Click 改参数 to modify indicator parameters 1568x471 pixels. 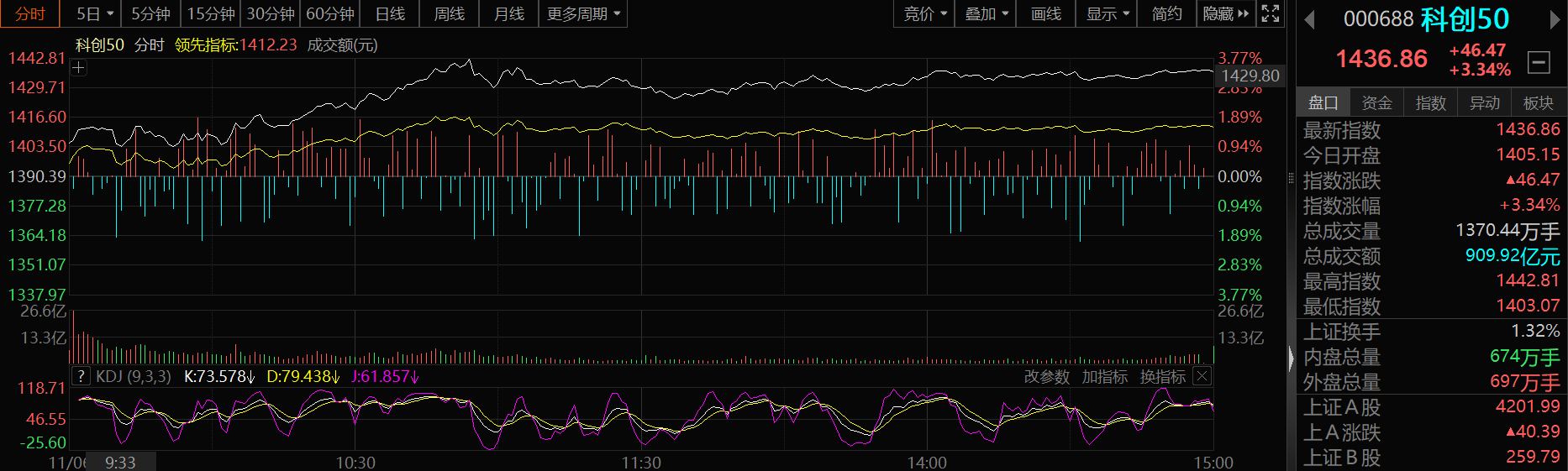[x=1046, y=377]
